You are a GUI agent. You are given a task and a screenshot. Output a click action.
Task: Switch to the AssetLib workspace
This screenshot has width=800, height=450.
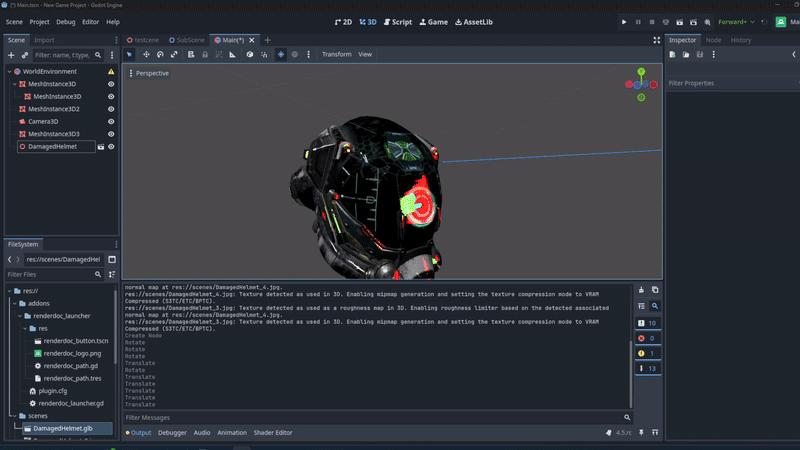(473, 21)
